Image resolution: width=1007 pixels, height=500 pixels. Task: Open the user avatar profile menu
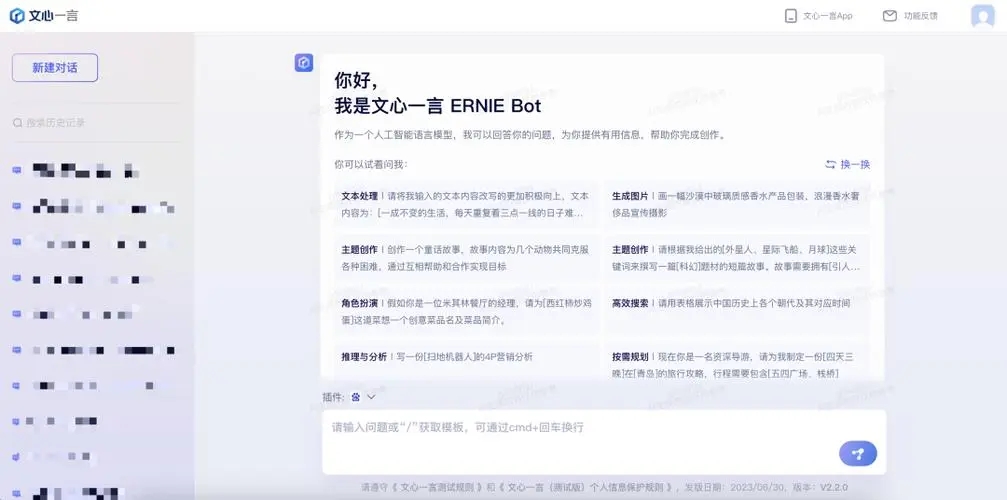click(x=982, y=16)
